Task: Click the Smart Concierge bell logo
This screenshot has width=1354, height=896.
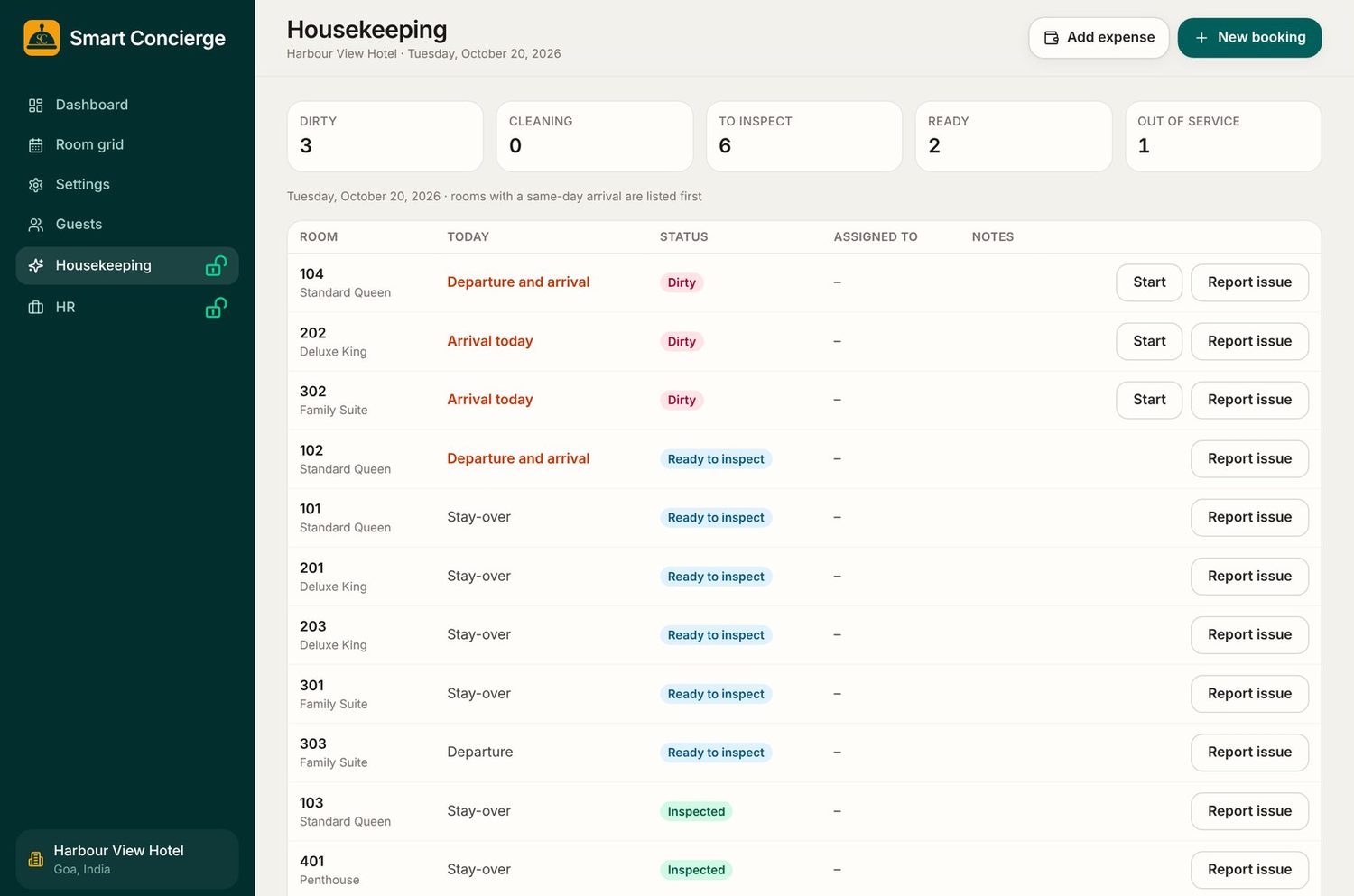Action: click(x=42, y=38)
